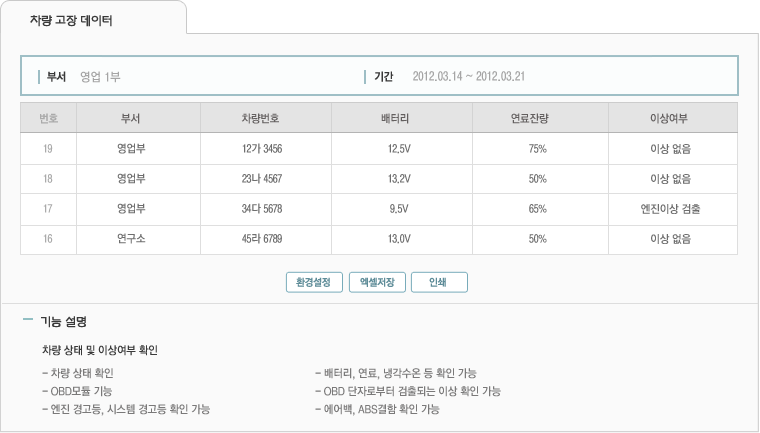Select row number 19
This screenshot has width=760, height=433.
click(48, 149)
